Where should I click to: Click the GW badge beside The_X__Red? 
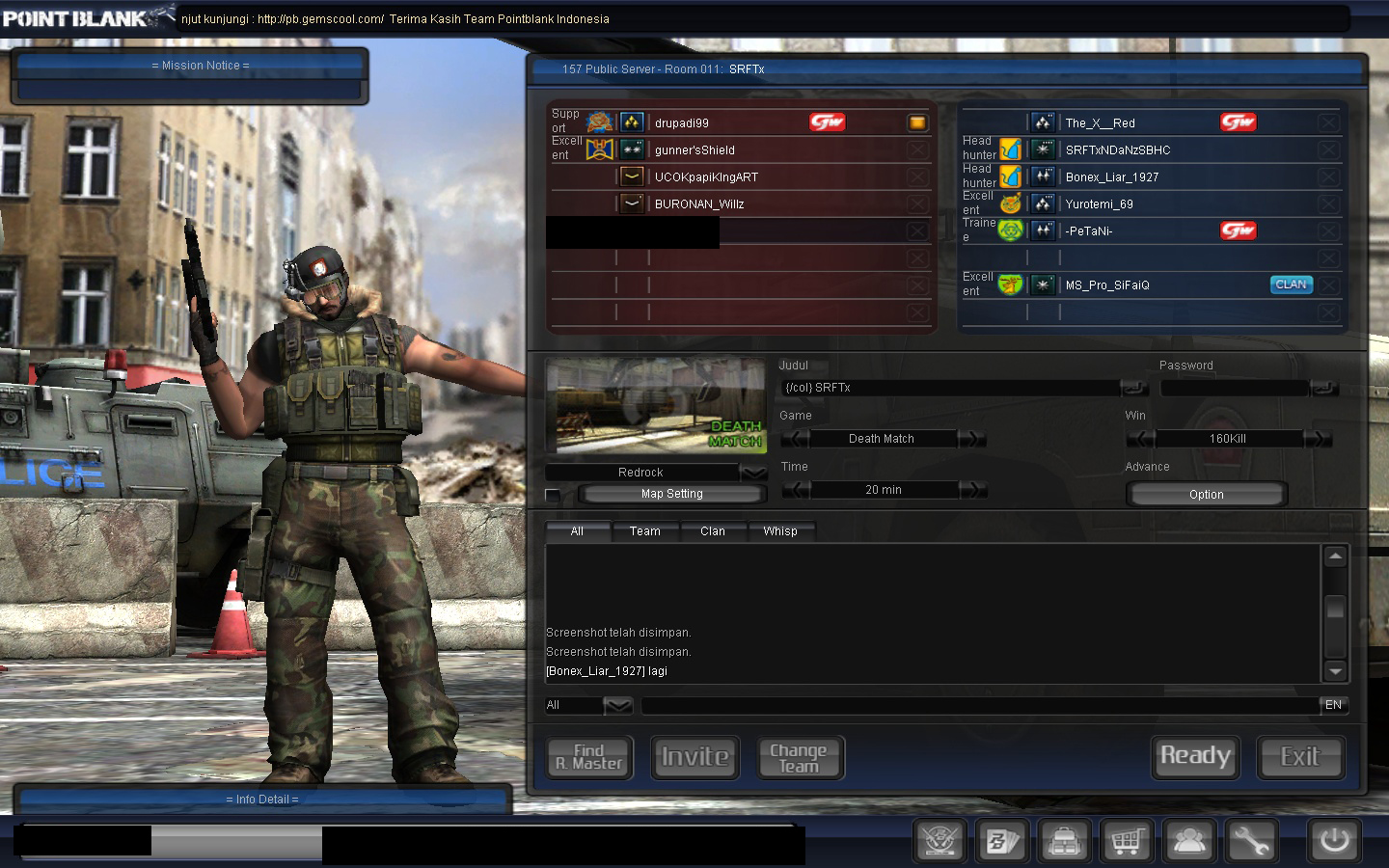1238,122
